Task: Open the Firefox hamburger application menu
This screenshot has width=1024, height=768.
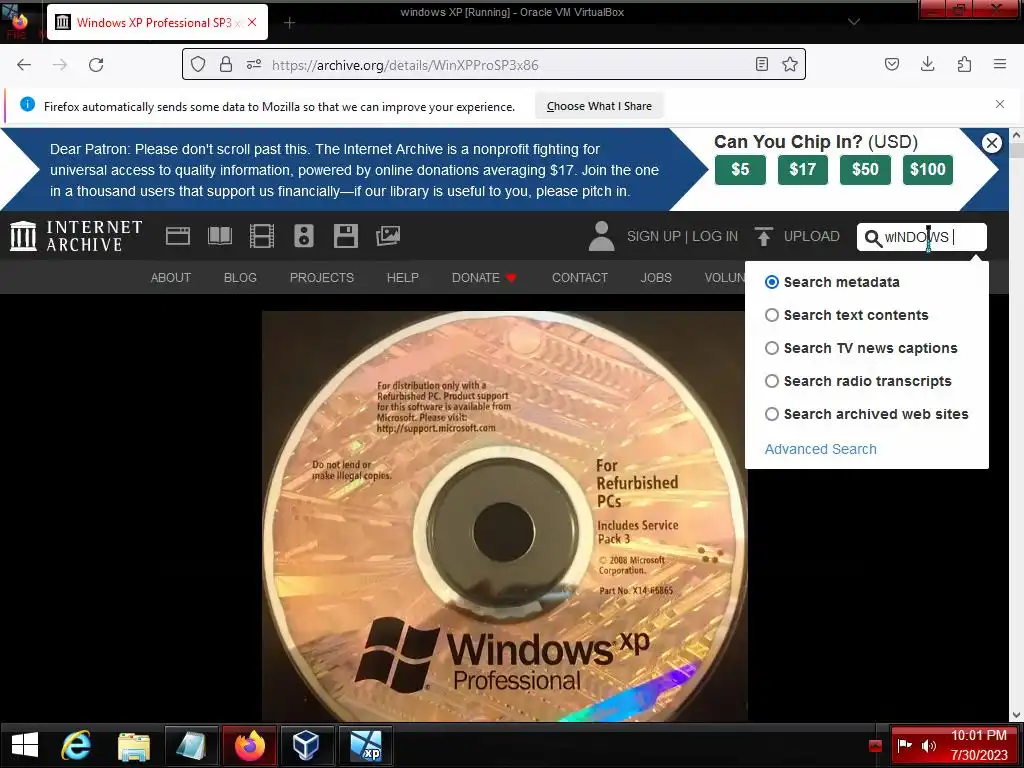Action: [1000, 64]
